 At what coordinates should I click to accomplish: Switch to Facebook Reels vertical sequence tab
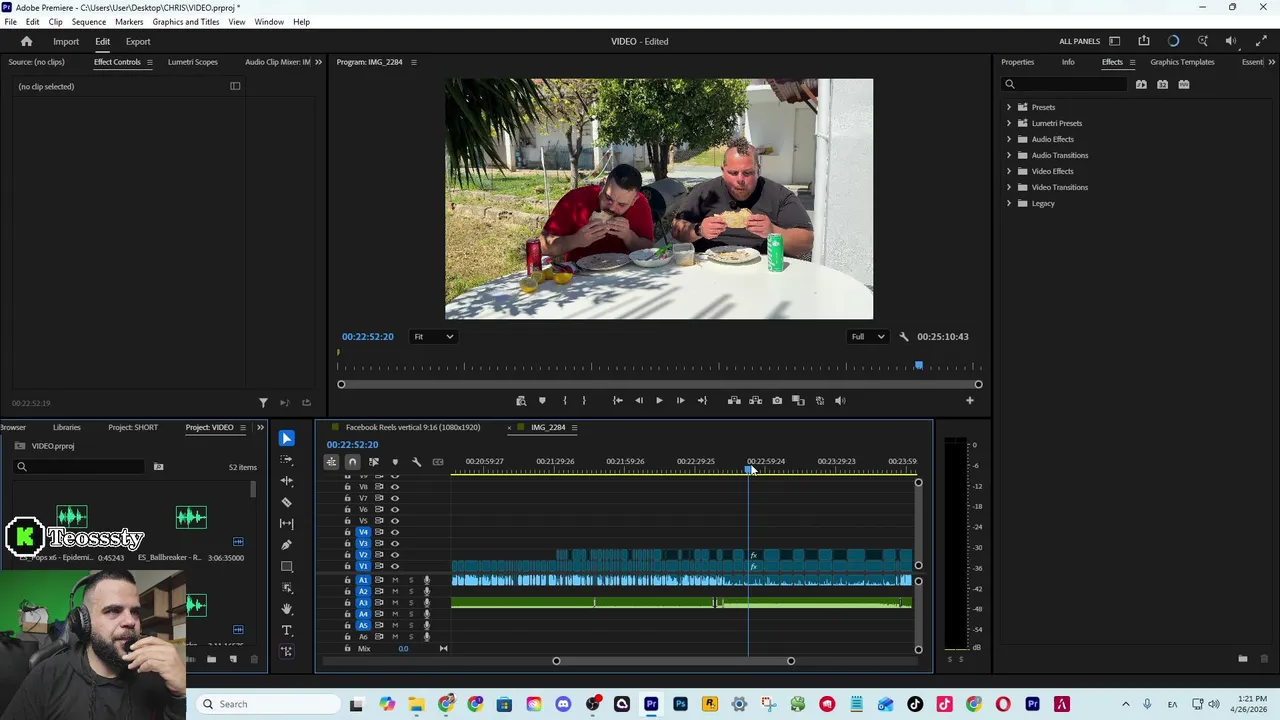click(413, 427)
